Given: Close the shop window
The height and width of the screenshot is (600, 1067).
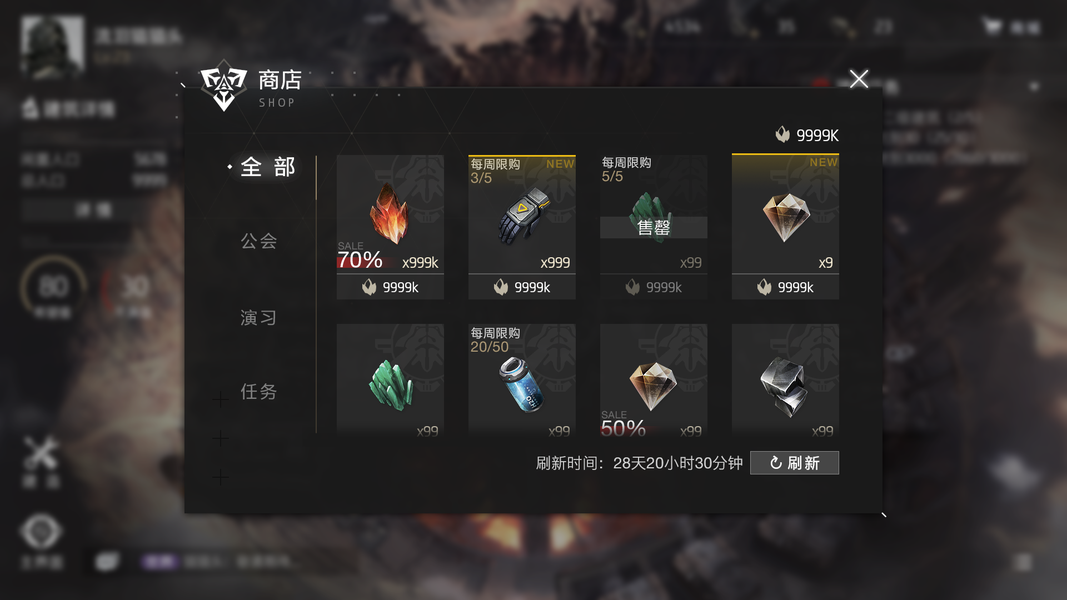Looking at the screenshot, I should point(859,79).
